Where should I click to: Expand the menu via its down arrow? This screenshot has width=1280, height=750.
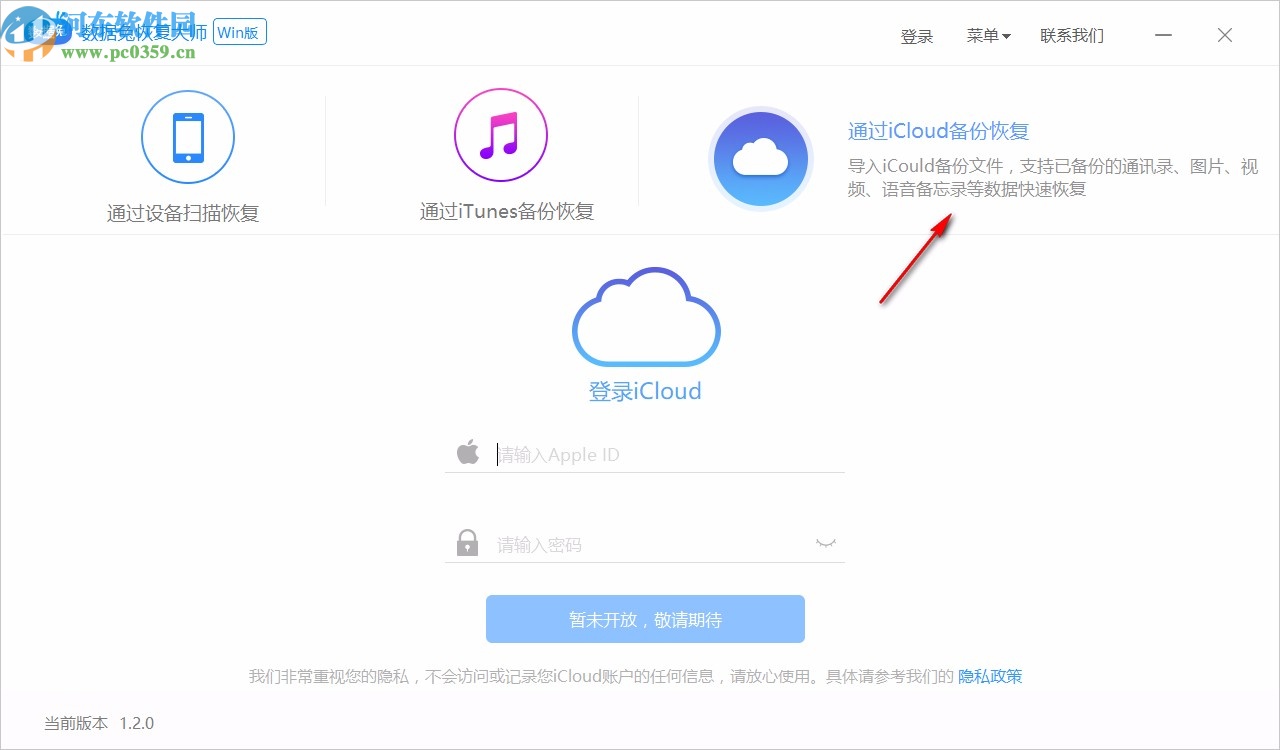click(1009, 38)
